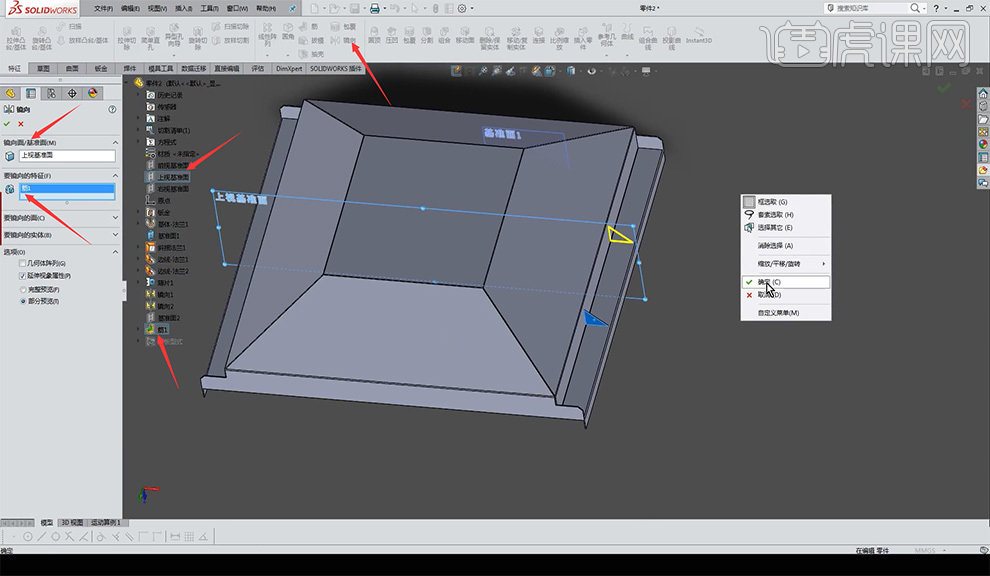Open the 钣金 ribbon tab

pos(101,69)
